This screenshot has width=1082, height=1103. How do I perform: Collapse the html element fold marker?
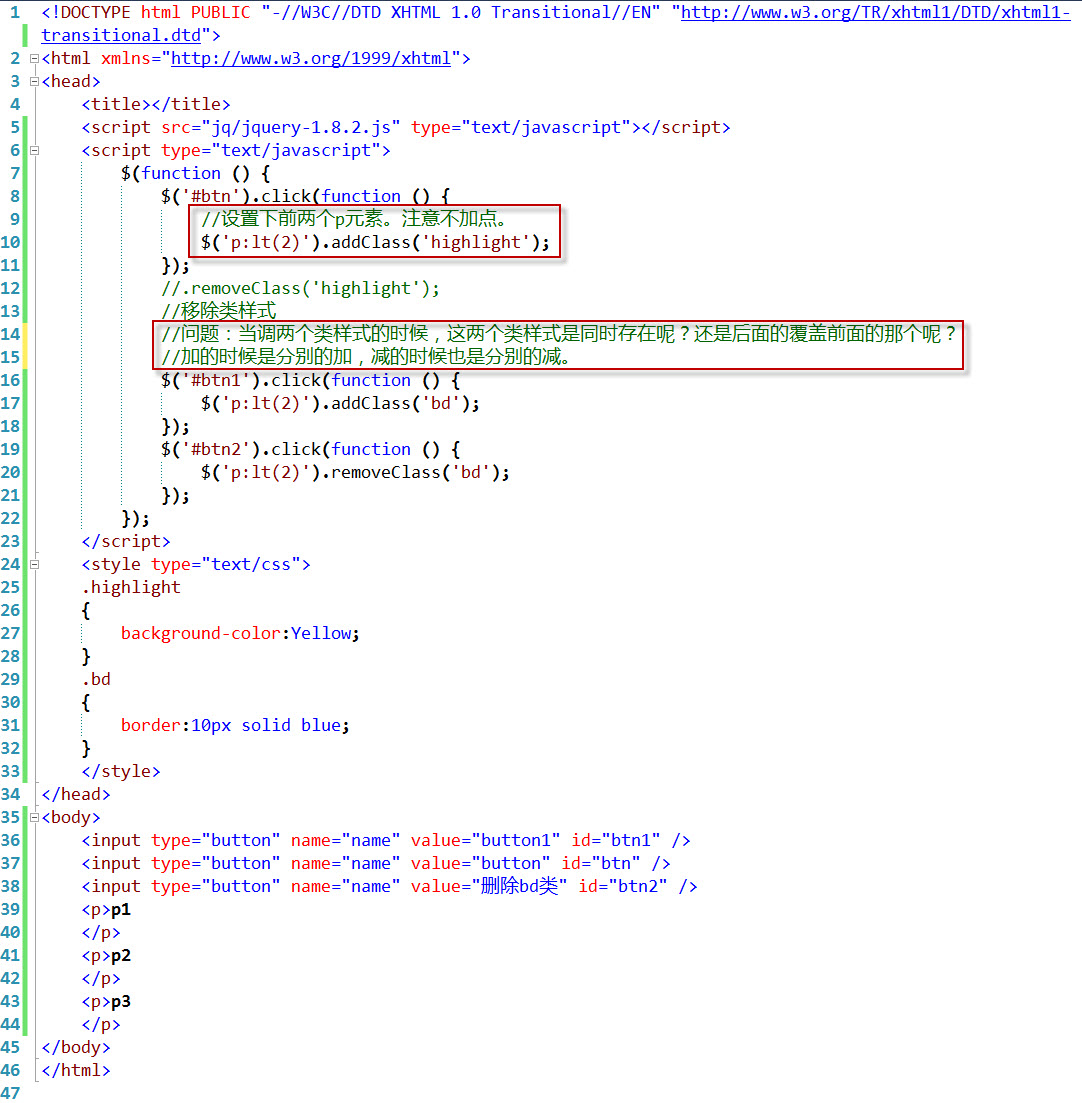[x=34, y=58]
